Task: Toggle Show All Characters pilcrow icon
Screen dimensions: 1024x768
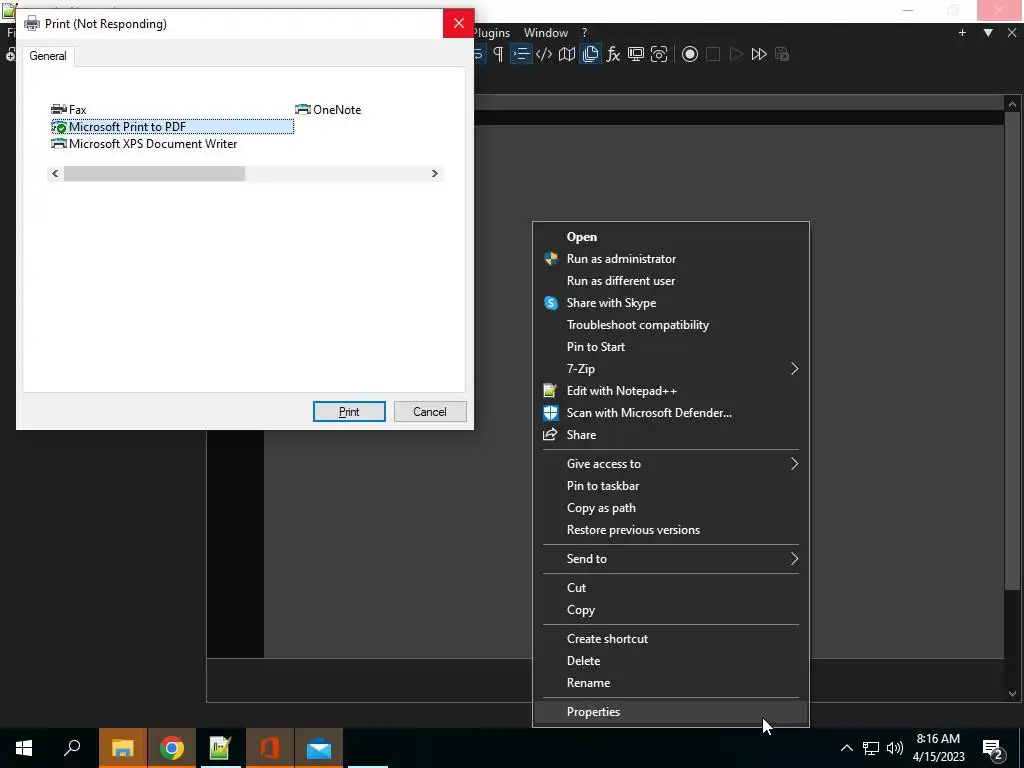Action: [x=498, y=54]
